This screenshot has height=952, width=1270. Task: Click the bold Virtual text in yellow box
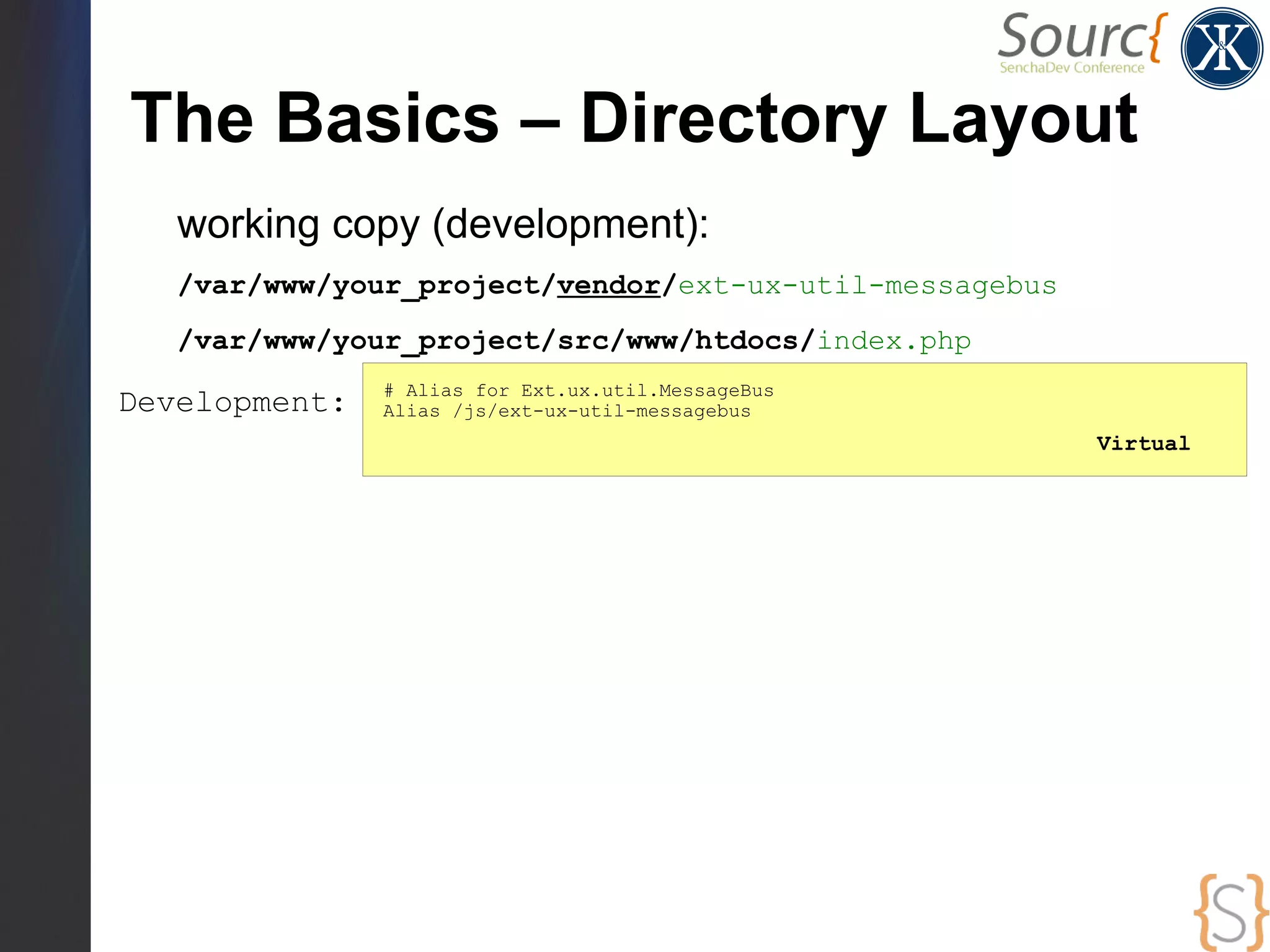click(1143, 443)
